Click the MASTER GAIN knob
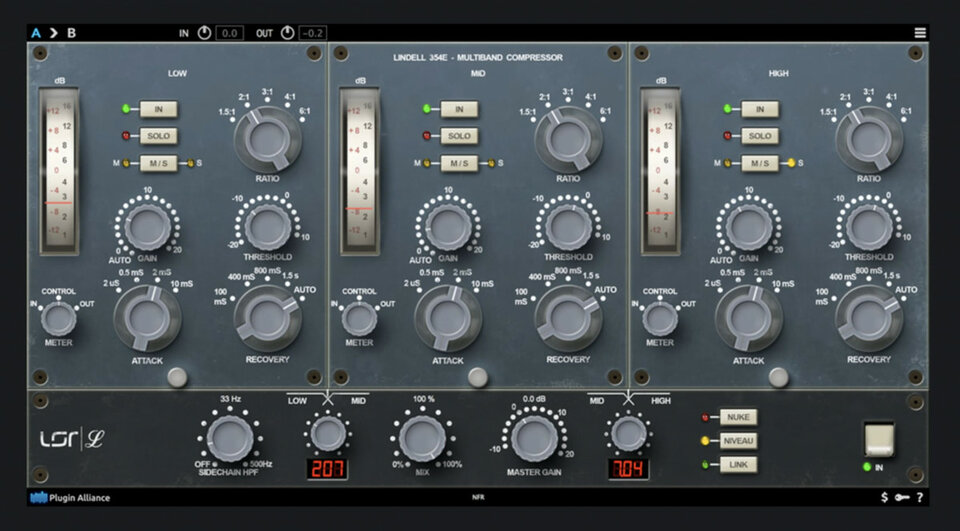Image resolution: width=960 pixels, height=531 pixels. click(x=534, y=439)
